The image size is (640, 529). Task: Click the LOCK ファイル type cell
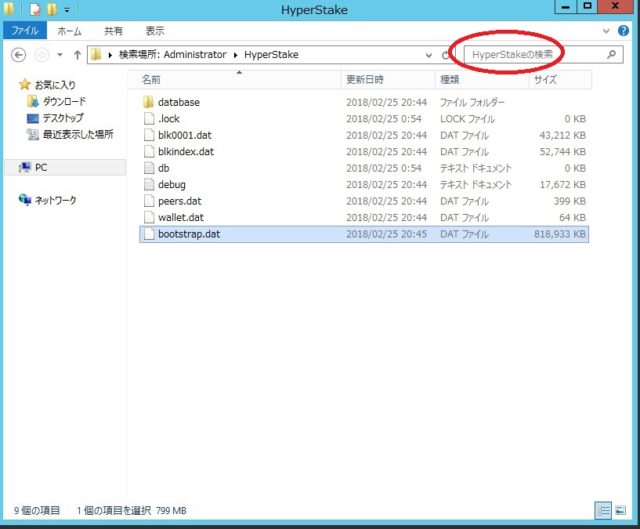467,119
